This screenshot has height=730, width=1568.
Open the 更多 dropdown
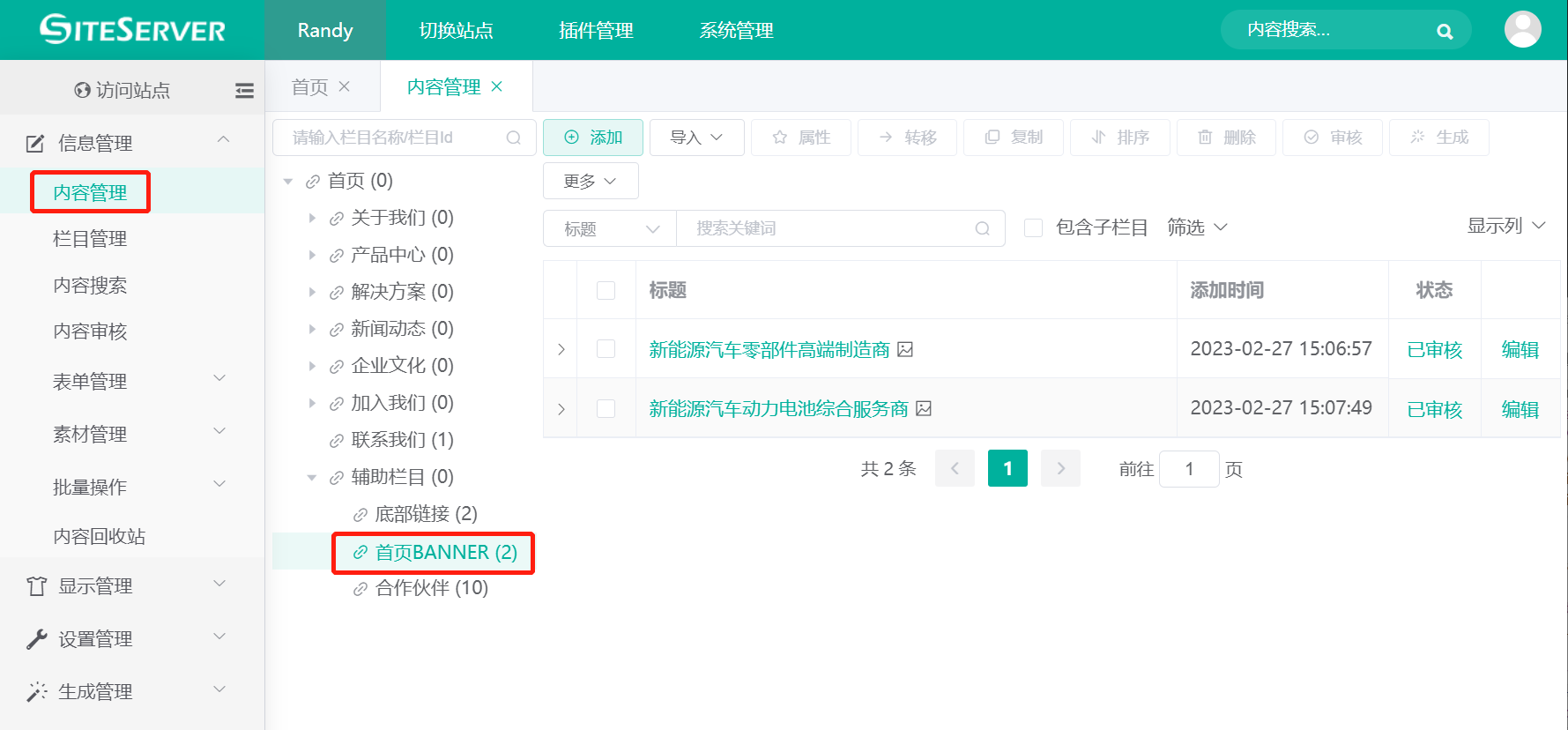pyautogui.click(x=591, y=181)
